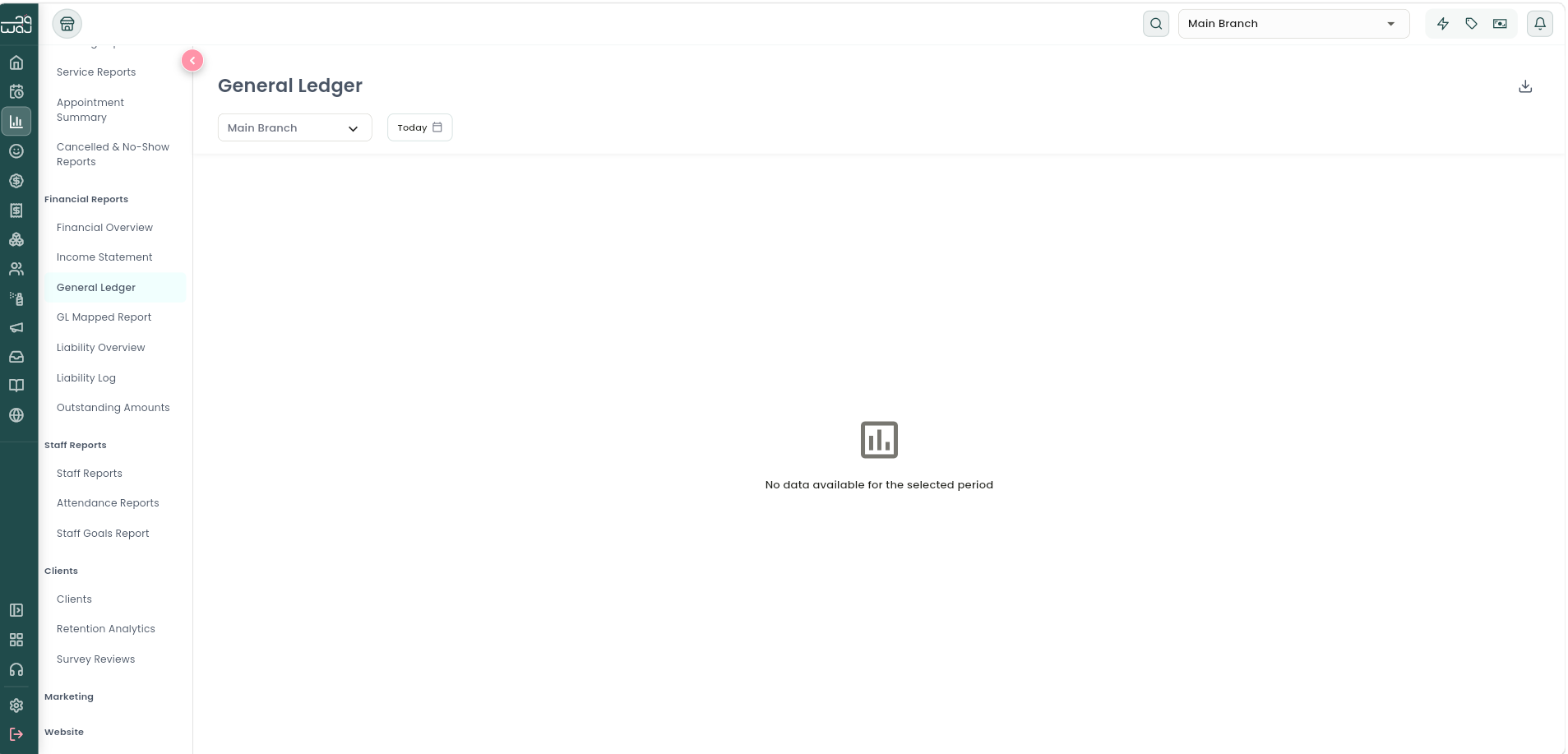The width and height of the screenshot is (1568, 754).
Task: Open the notifications bell
Action: pos(1540,24)
